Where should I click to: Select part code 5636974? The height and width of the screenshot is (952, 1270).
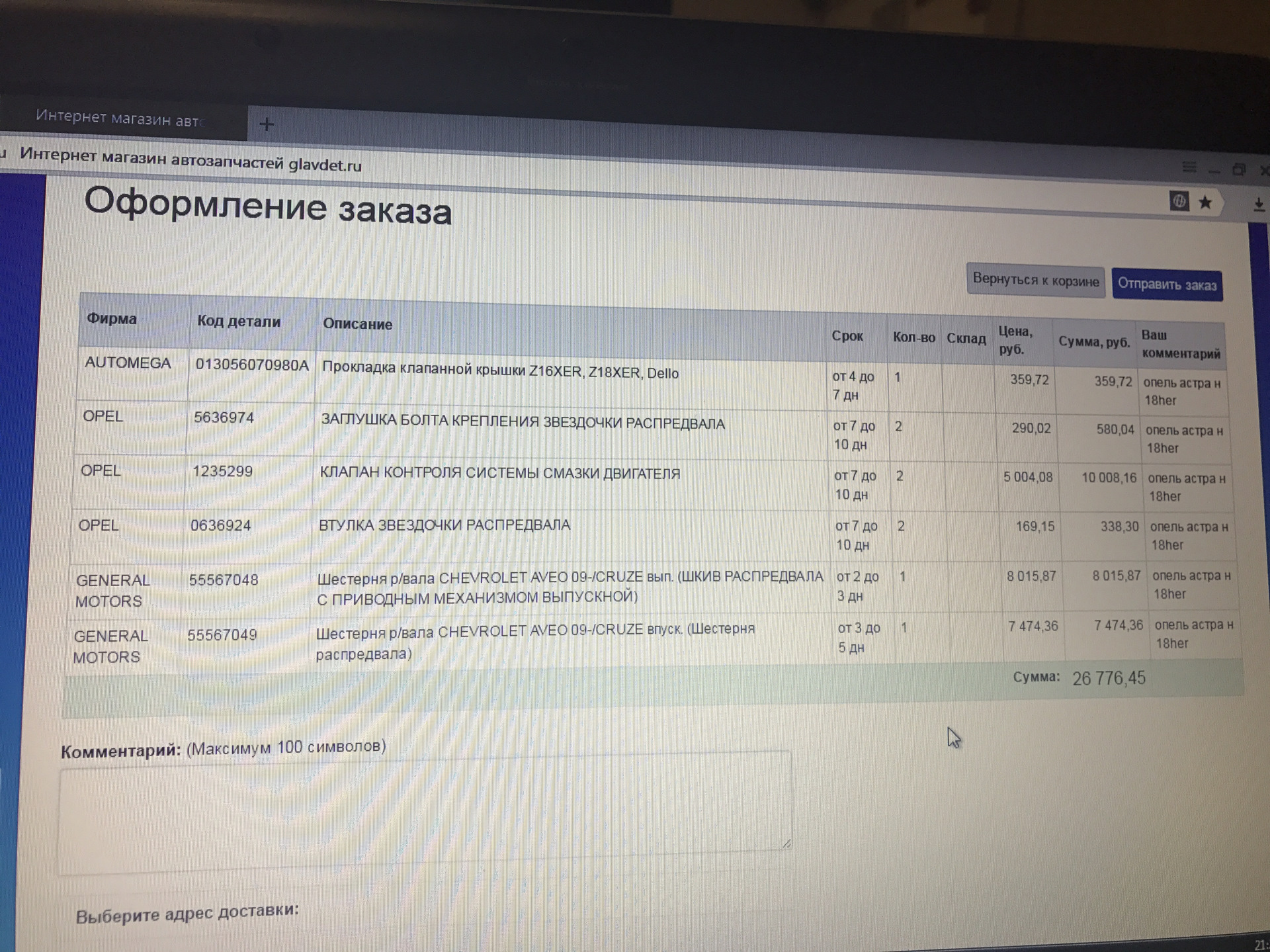point(224,417)
